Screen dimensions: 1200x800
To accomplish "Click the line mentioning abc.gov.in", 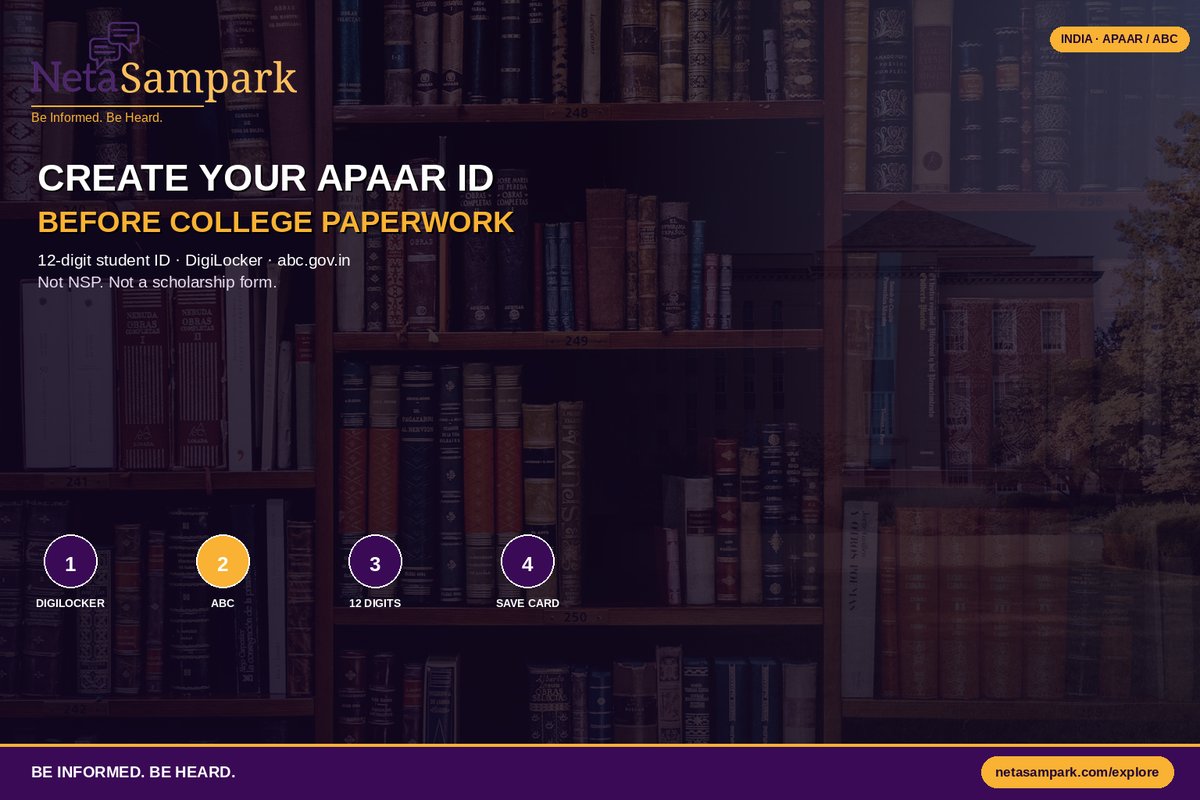I will (x=194, y=261).
